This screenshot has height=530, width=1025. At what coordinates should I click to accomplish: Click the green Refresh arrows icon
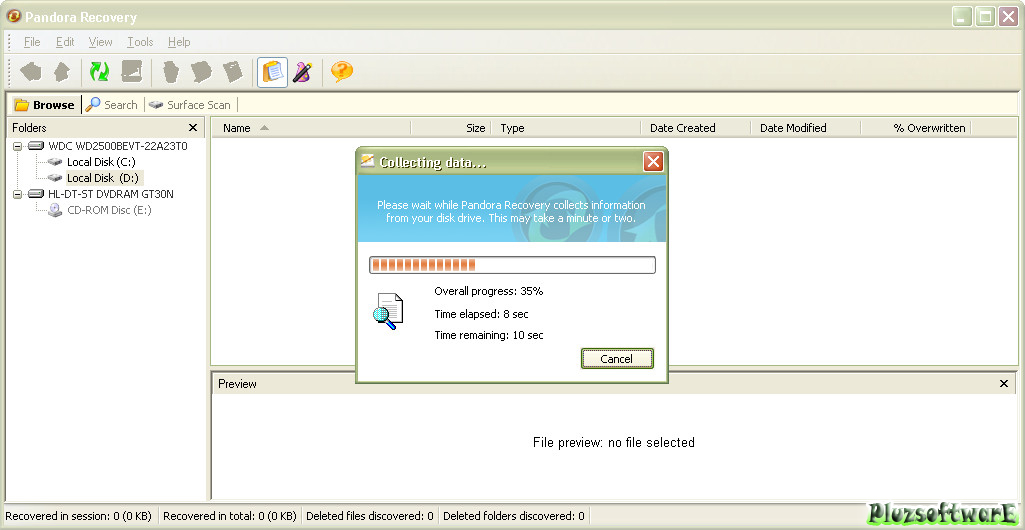click(99, 71)
